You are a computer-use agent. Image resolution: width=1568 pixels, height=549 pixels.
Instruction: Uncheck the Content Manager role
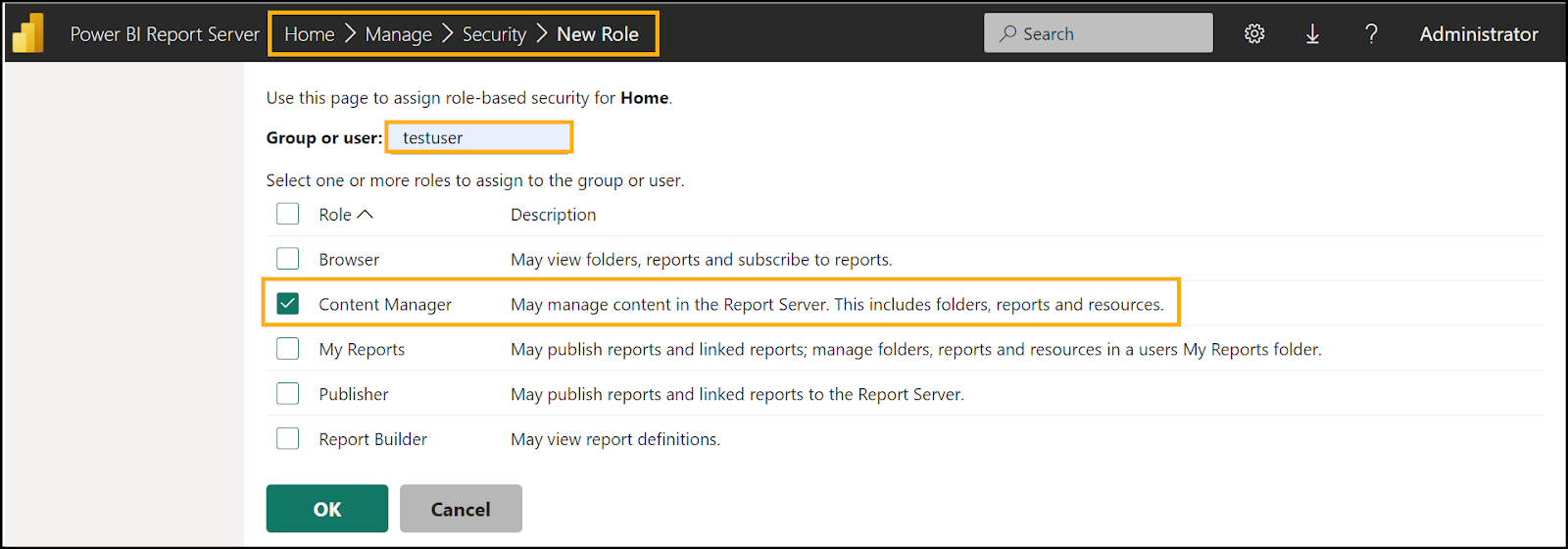pos(287,304)
